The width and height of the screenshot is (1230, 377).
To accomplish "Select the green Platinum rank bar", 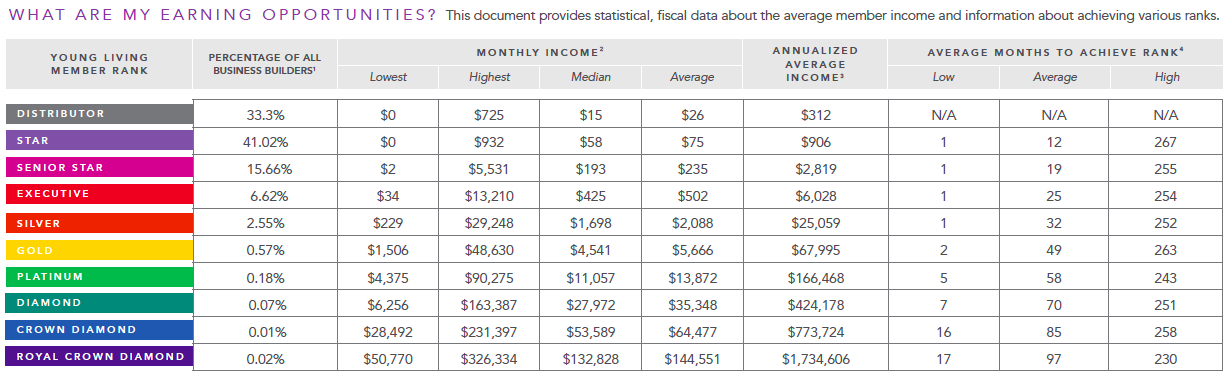I will (x=98, y=276).
